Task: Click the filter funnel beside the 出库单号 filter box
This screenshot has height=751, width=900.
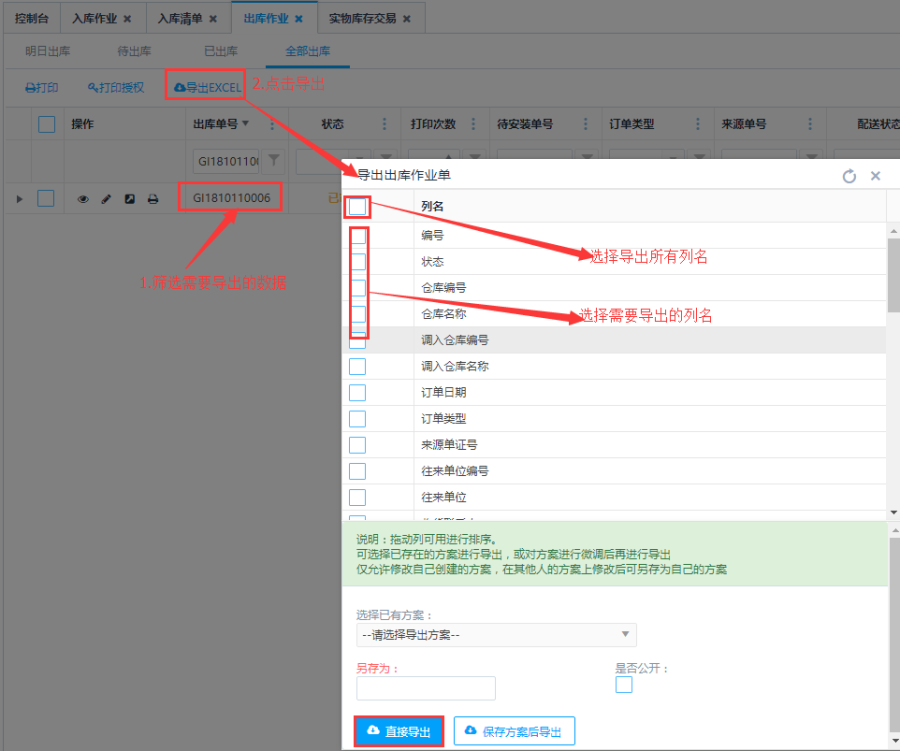Action: tap(273, 160)
